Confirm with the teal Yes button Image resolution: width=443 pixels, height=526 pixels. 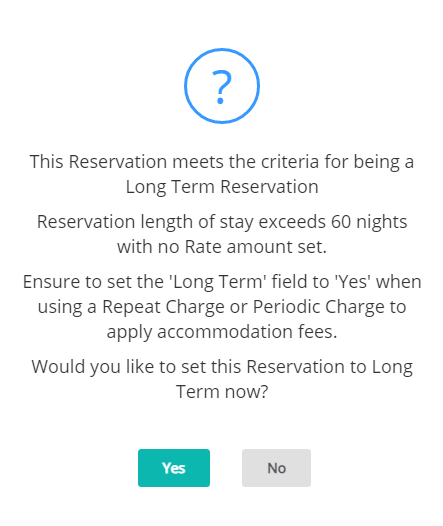pos(174,468)
